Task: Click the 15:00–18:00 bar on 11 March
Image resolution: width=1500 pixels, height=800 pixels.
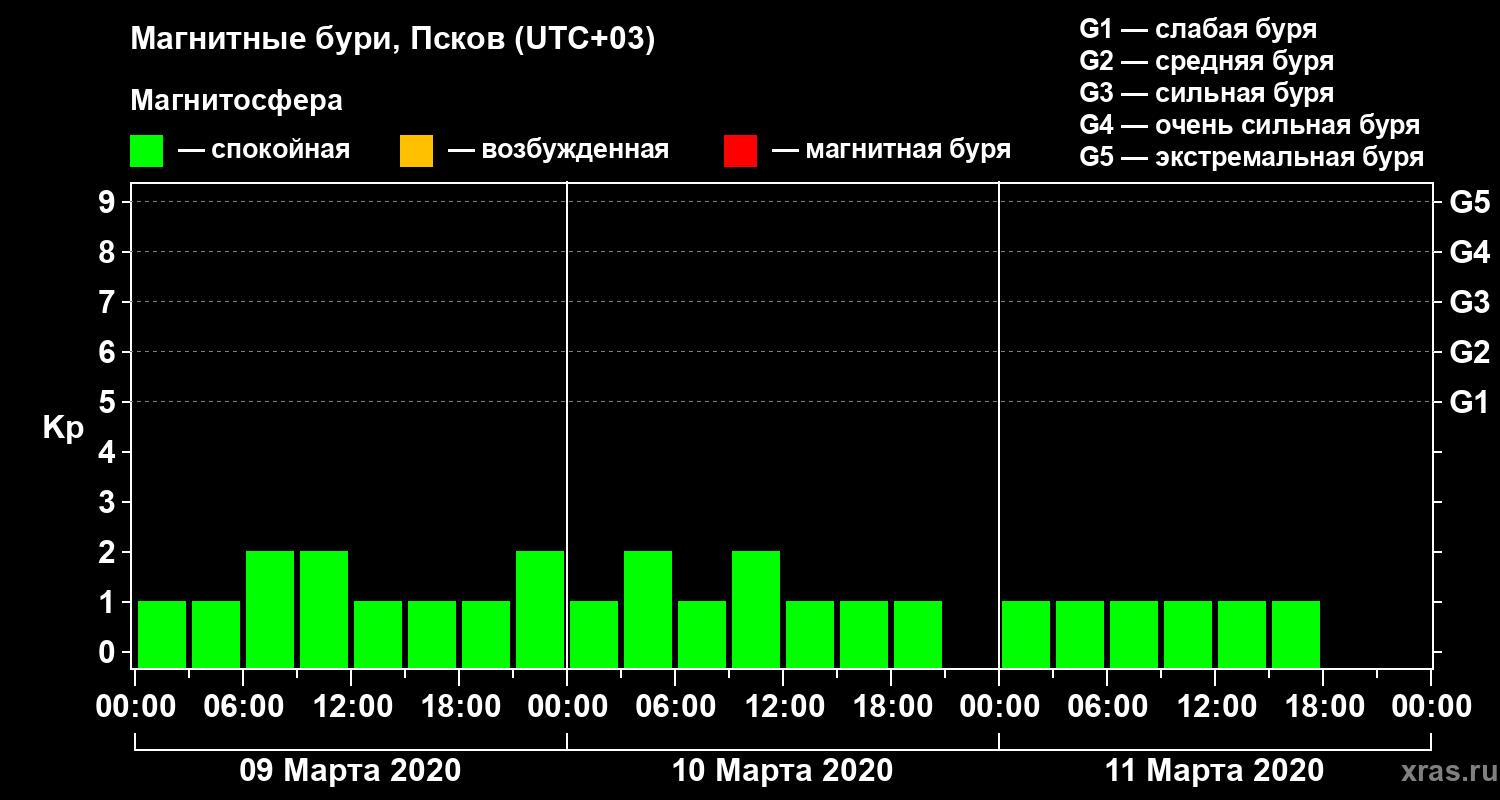Action: click(1296, 634)
